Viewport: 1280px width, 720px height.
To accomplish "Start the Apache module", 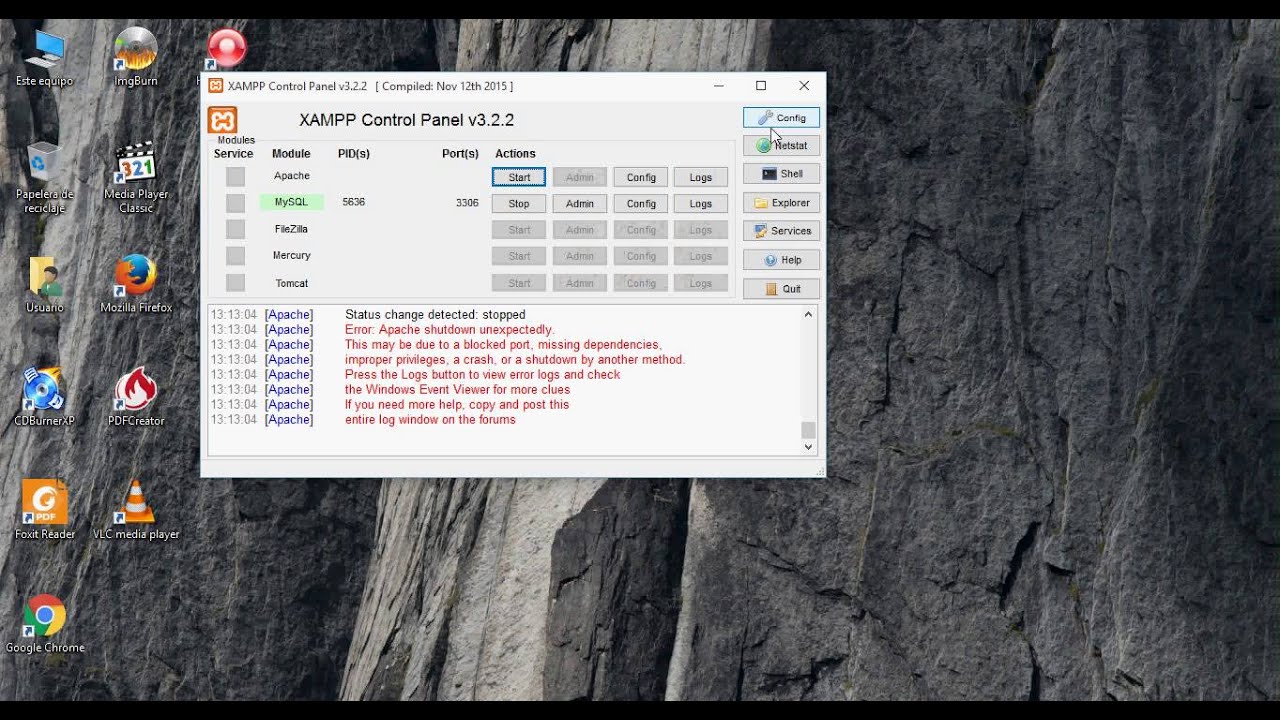I will click(519, 177).
